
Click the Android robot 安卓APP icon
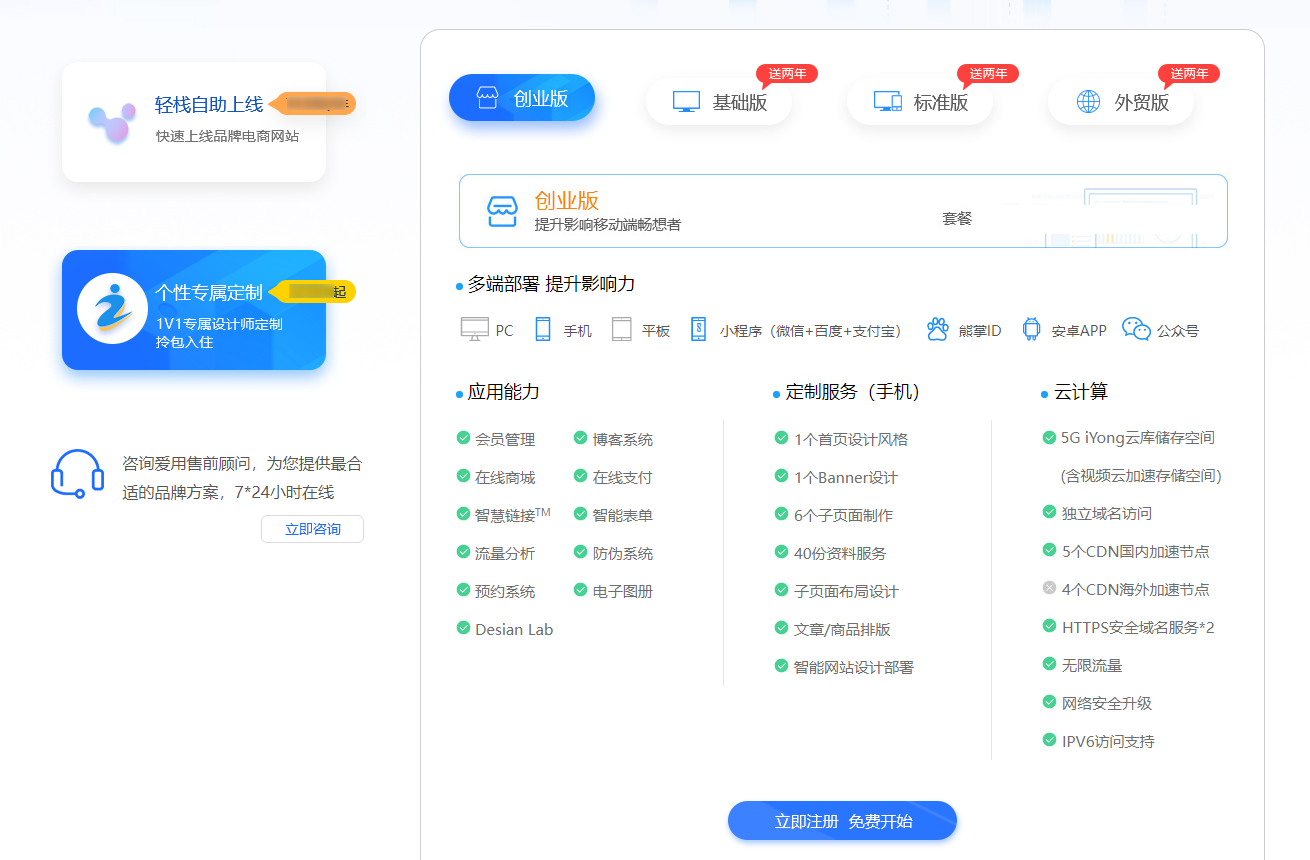(1031, 330)
